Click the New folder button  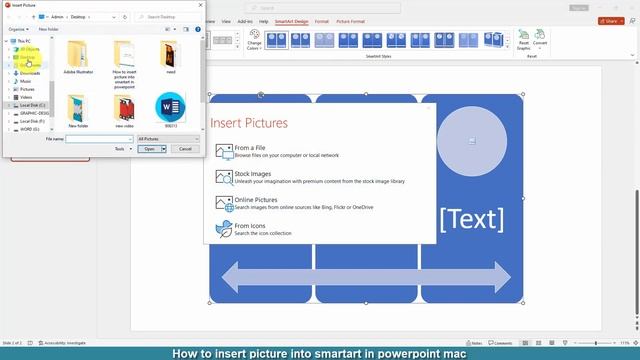49,29
